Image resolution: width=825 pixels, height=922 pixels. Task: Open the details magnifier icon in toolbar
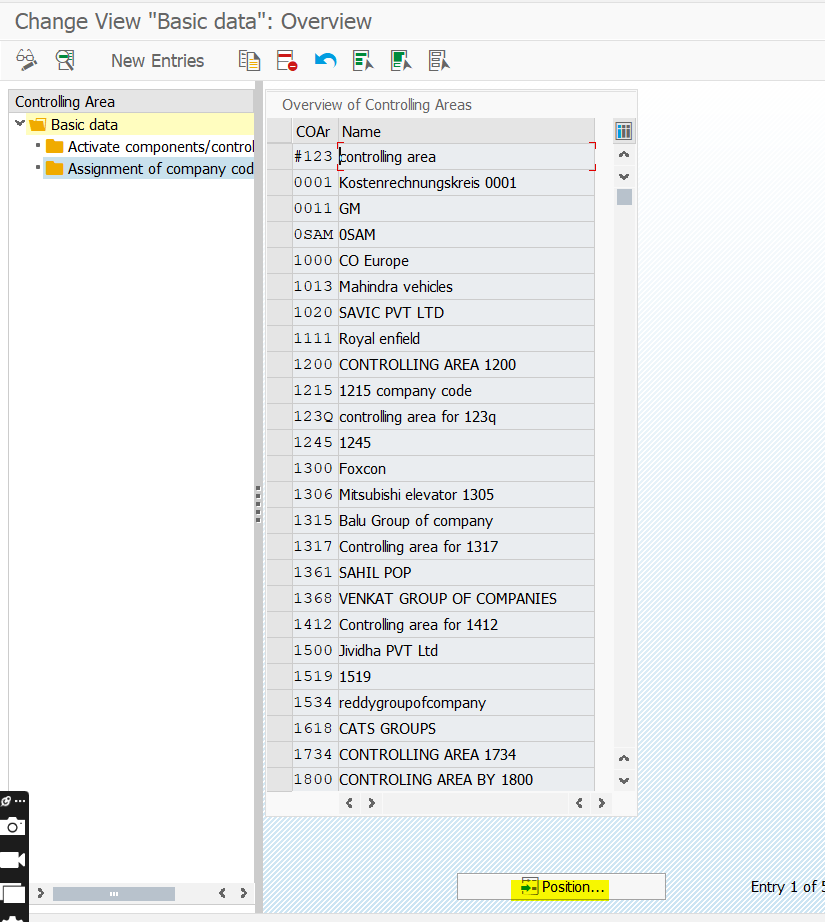click(x=65, y=60)
